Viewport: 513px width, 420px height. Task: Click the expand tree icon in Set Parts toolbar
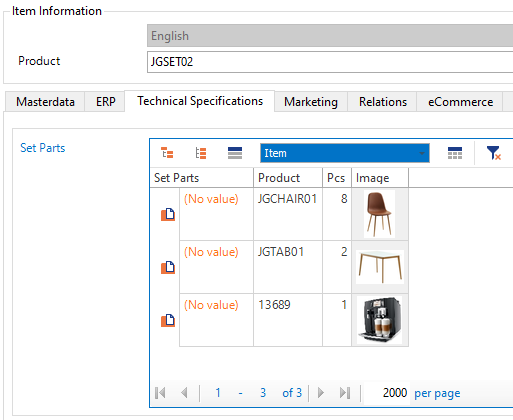[167, 153]
